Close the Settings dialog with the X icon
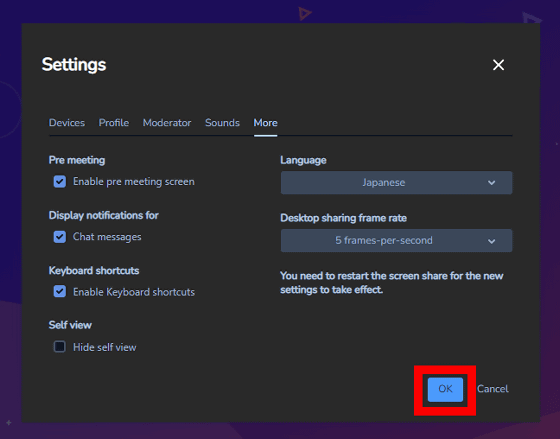Screen dimensions: 560x439 pyautogui.click(x=498, y=65)
